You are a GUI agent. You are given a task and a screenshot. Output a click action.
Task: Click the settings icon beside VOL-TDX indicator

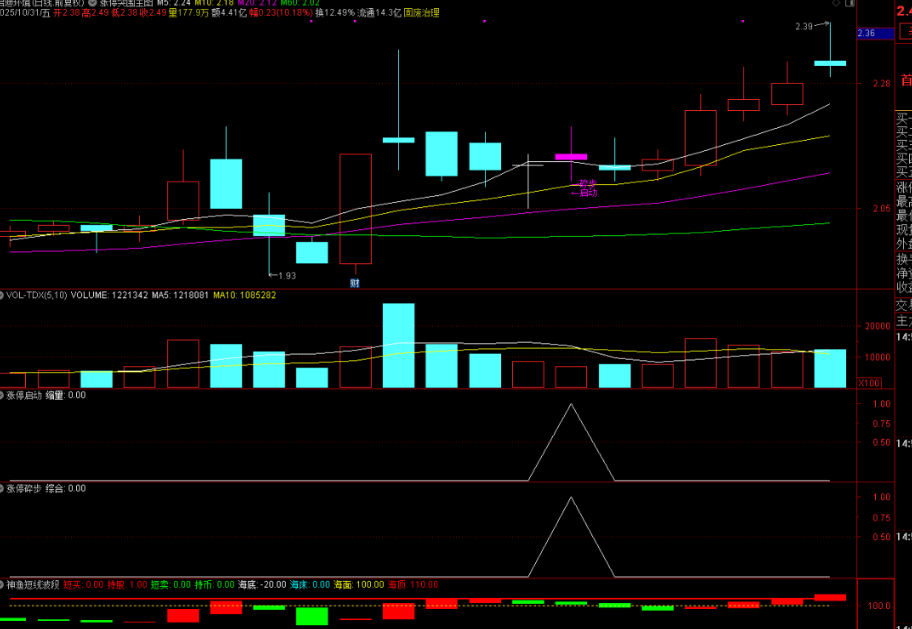3,295
